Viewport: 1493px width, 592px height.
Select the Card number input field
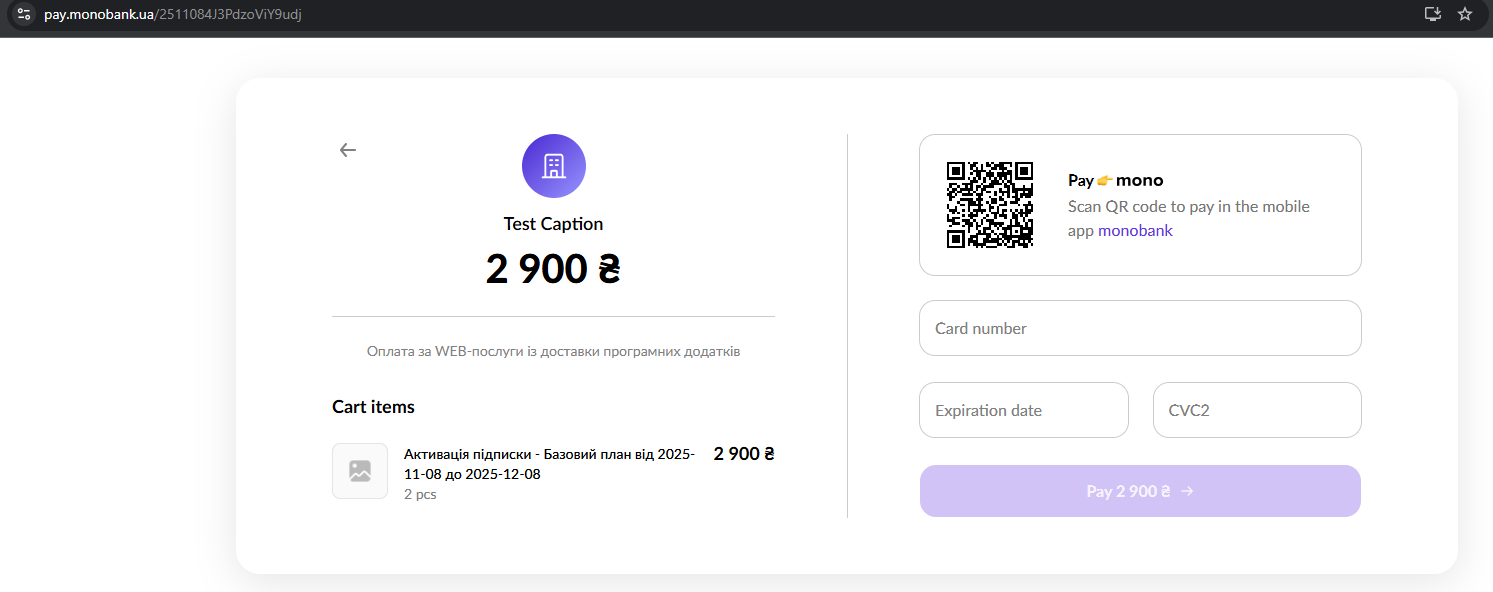pyautogui.click(x=1140, y=328)
